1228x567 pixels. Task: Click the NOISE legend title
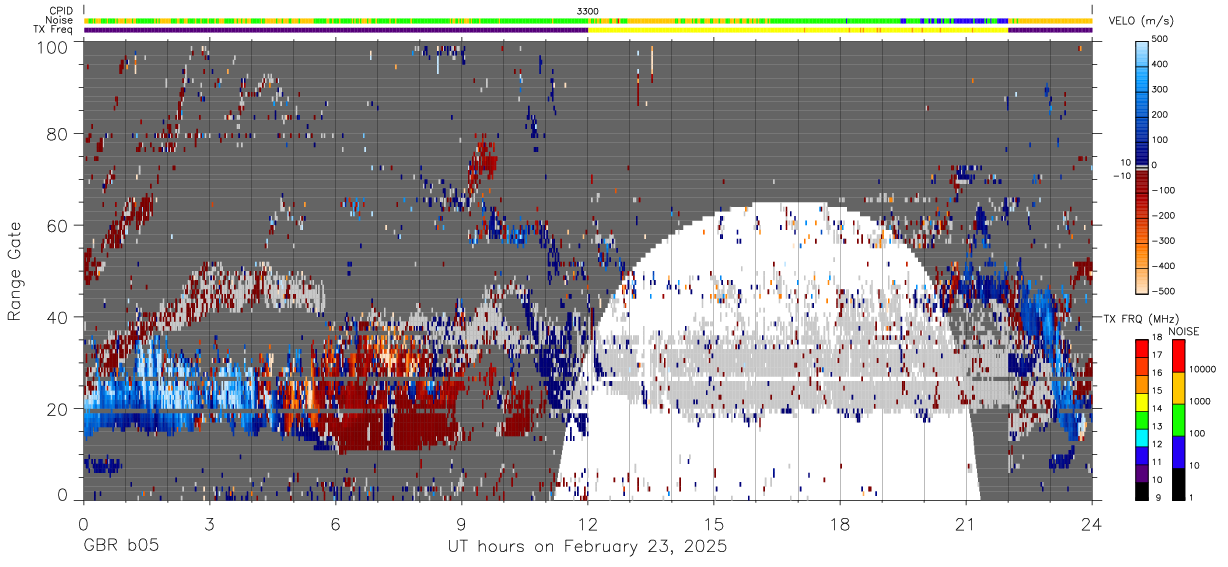pos(1184,331)
